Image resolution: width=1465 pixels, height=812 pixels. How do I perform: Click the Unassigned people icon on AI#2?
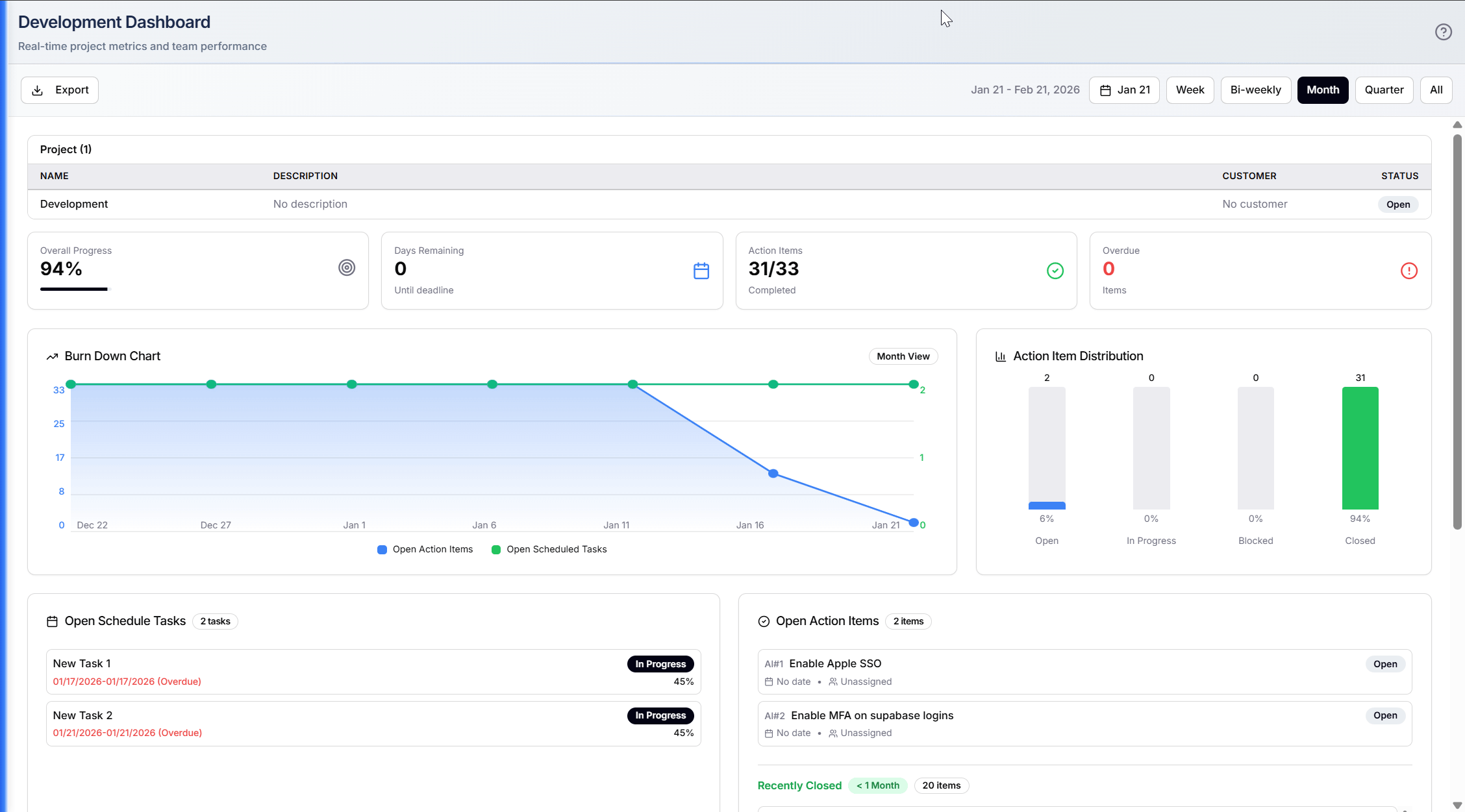click(x=833, y=733)
